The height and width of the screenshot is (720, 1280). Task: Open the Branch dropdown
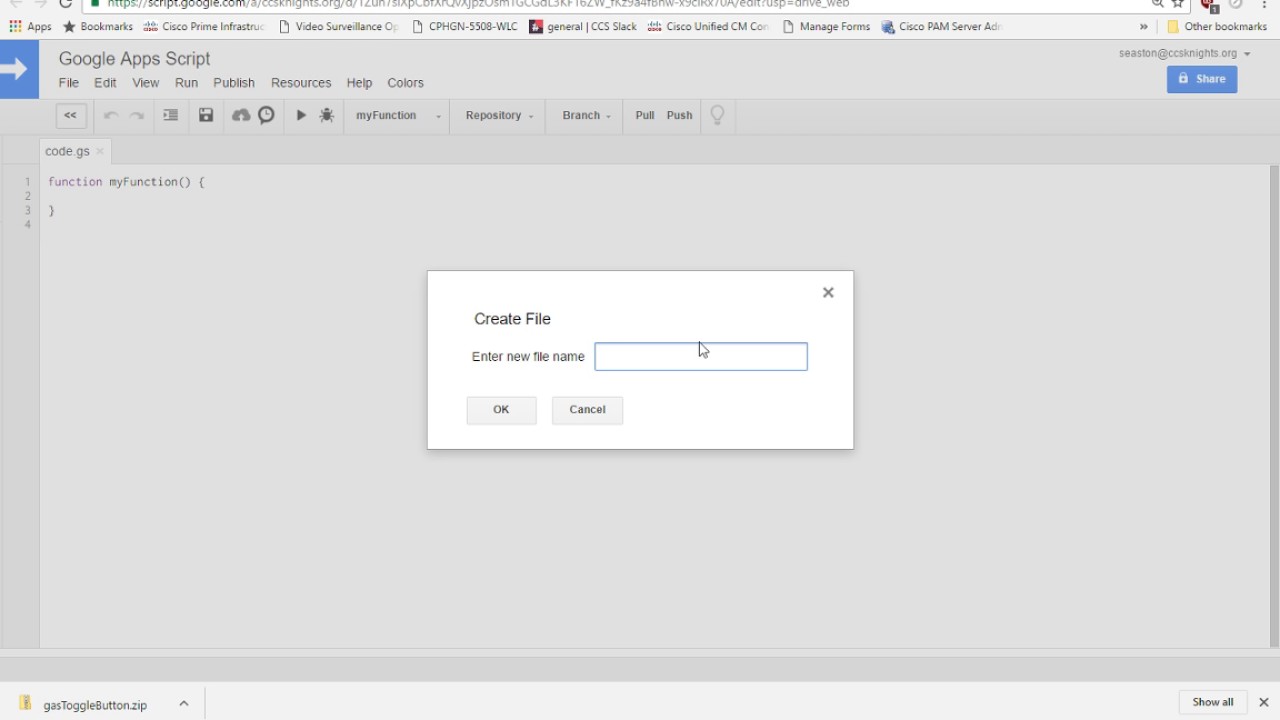click(586, 116)
